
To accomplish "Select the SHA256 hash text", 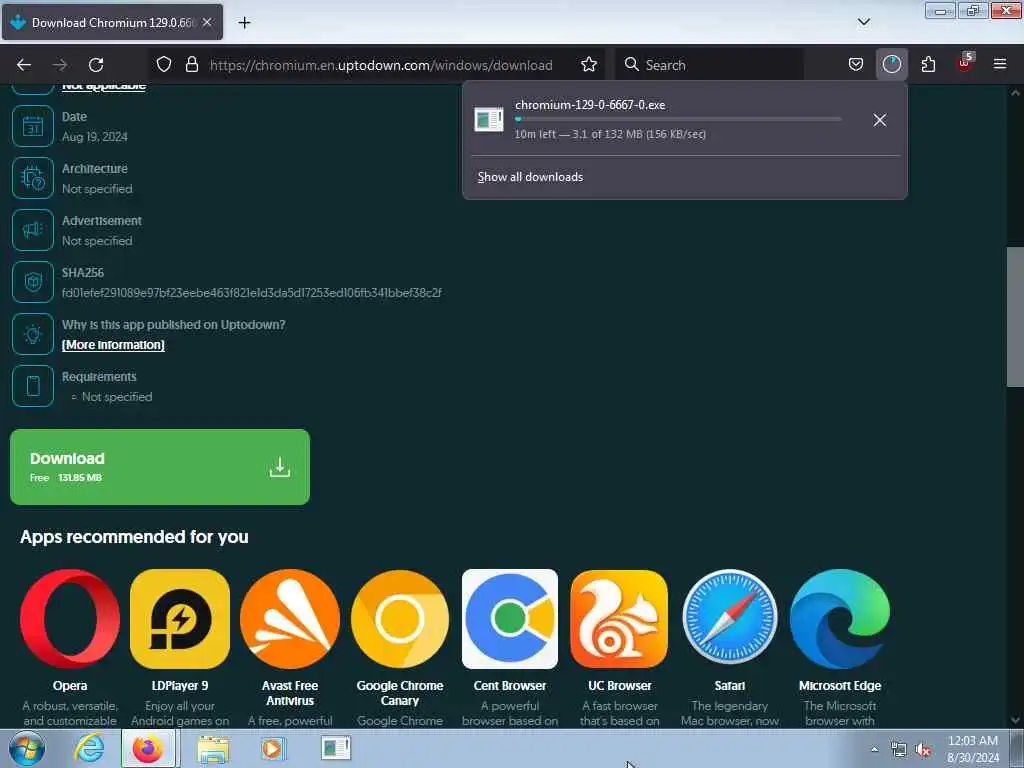I will [251, 293].
